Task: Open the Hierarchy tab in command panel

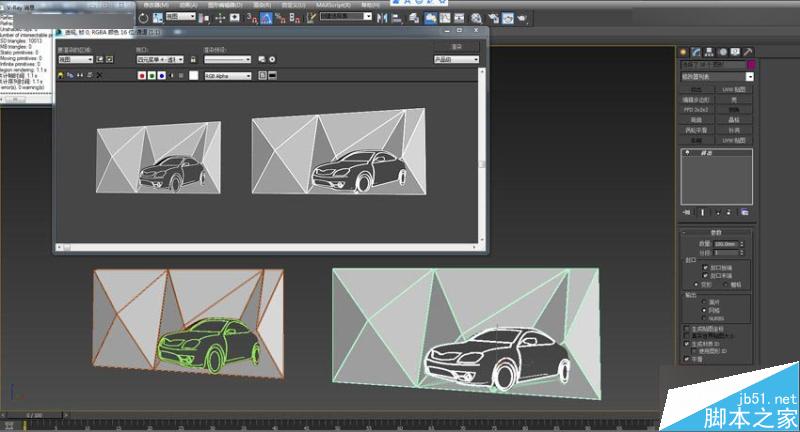Action: pos(709,50)
